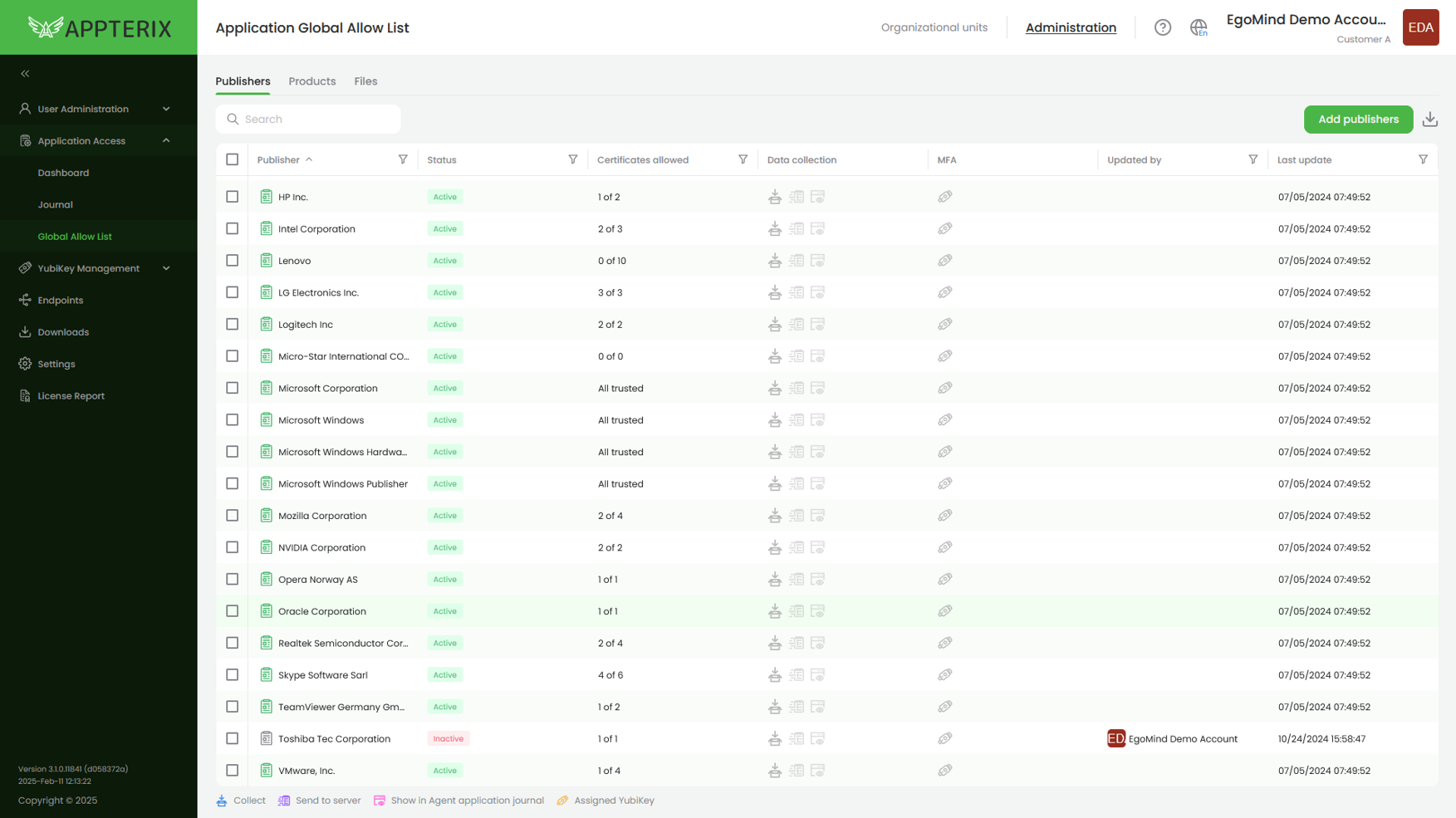Image resolution: width=1456 pixels, height=818 pixels.
Task: Click Send to server icon for Lenovo
Action: point(796,261)
